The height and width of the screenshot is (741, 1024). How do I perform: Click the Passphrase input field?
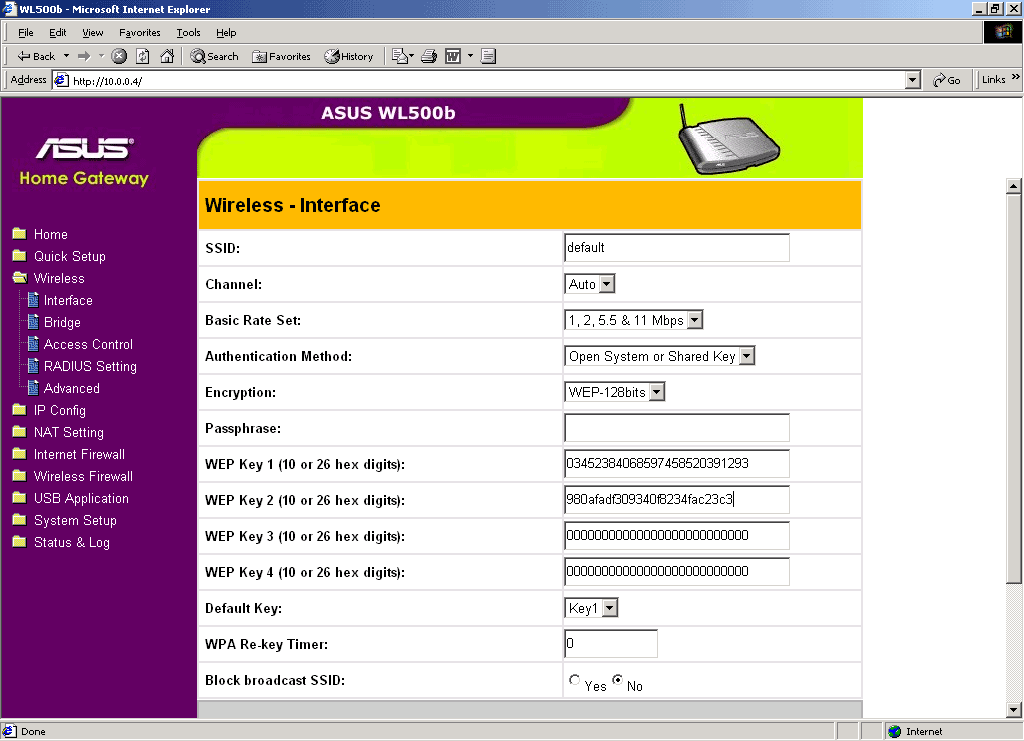pyautogui.click(x=677, y=428)
